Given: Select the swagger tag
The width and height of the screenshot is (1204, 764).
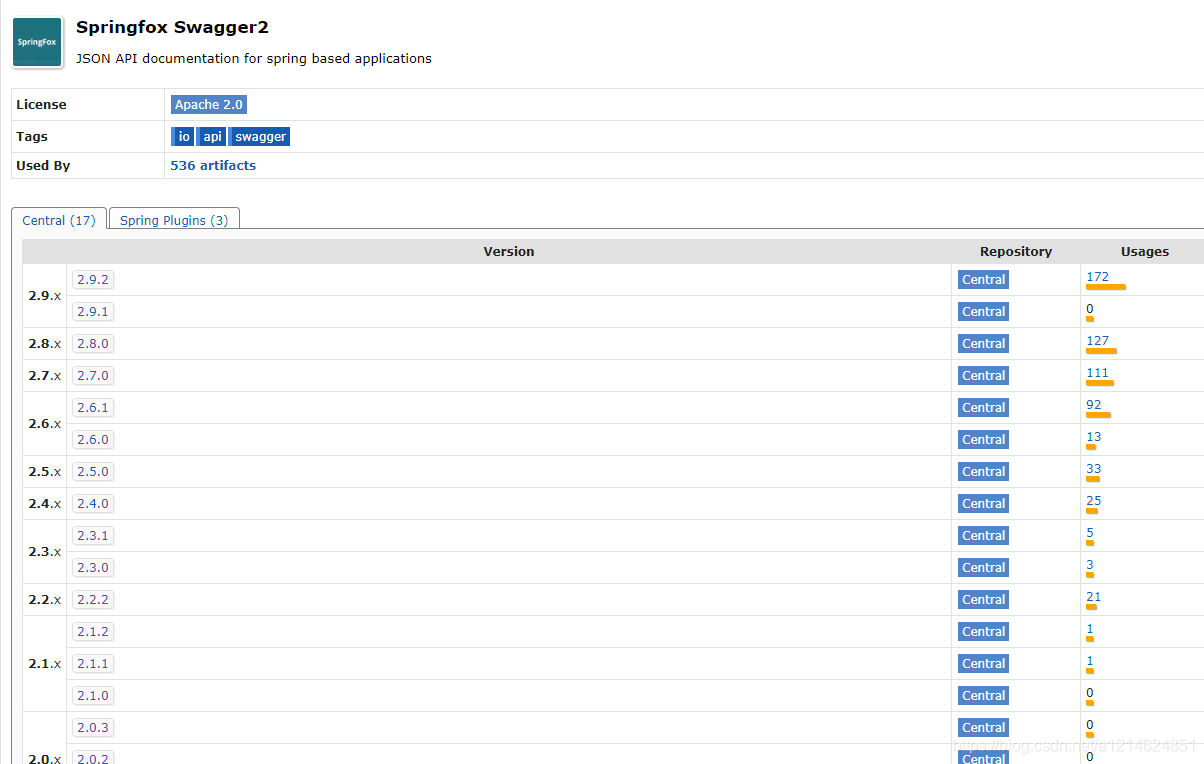Looking at the screenshot, I should tap(260, 137).
